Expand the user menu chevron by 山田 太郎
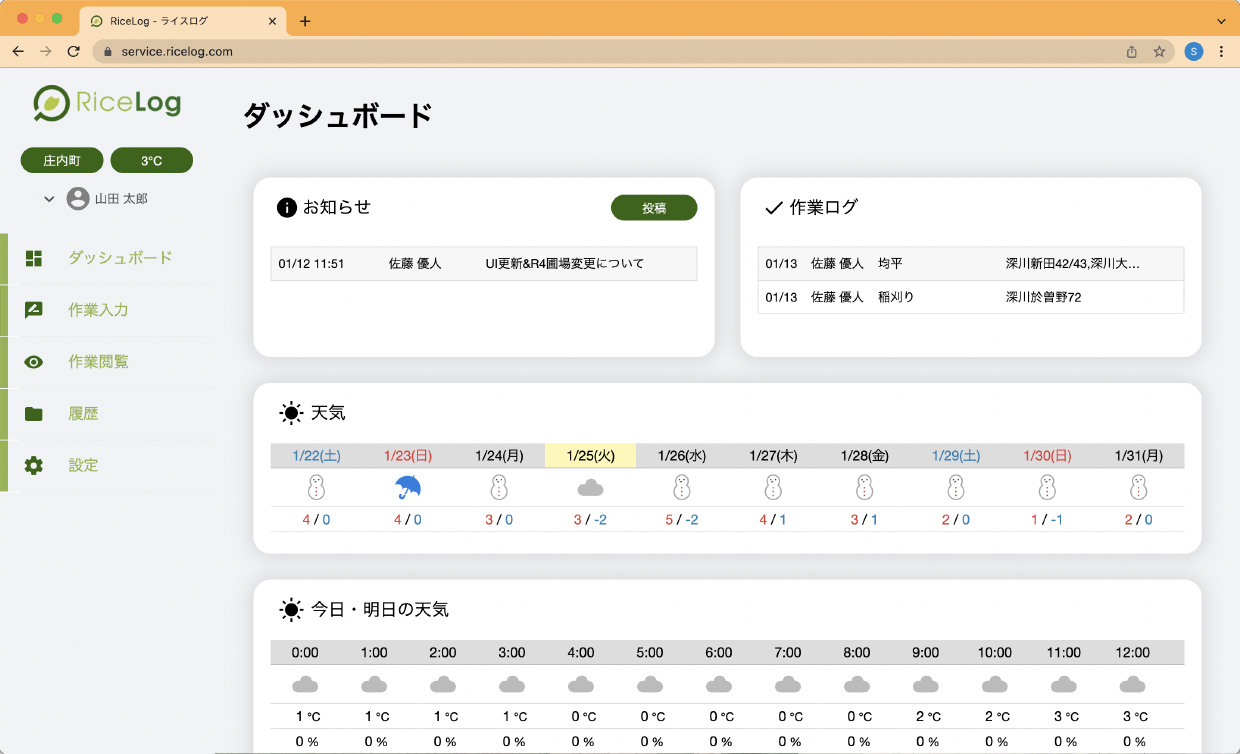 pos(49,199)
